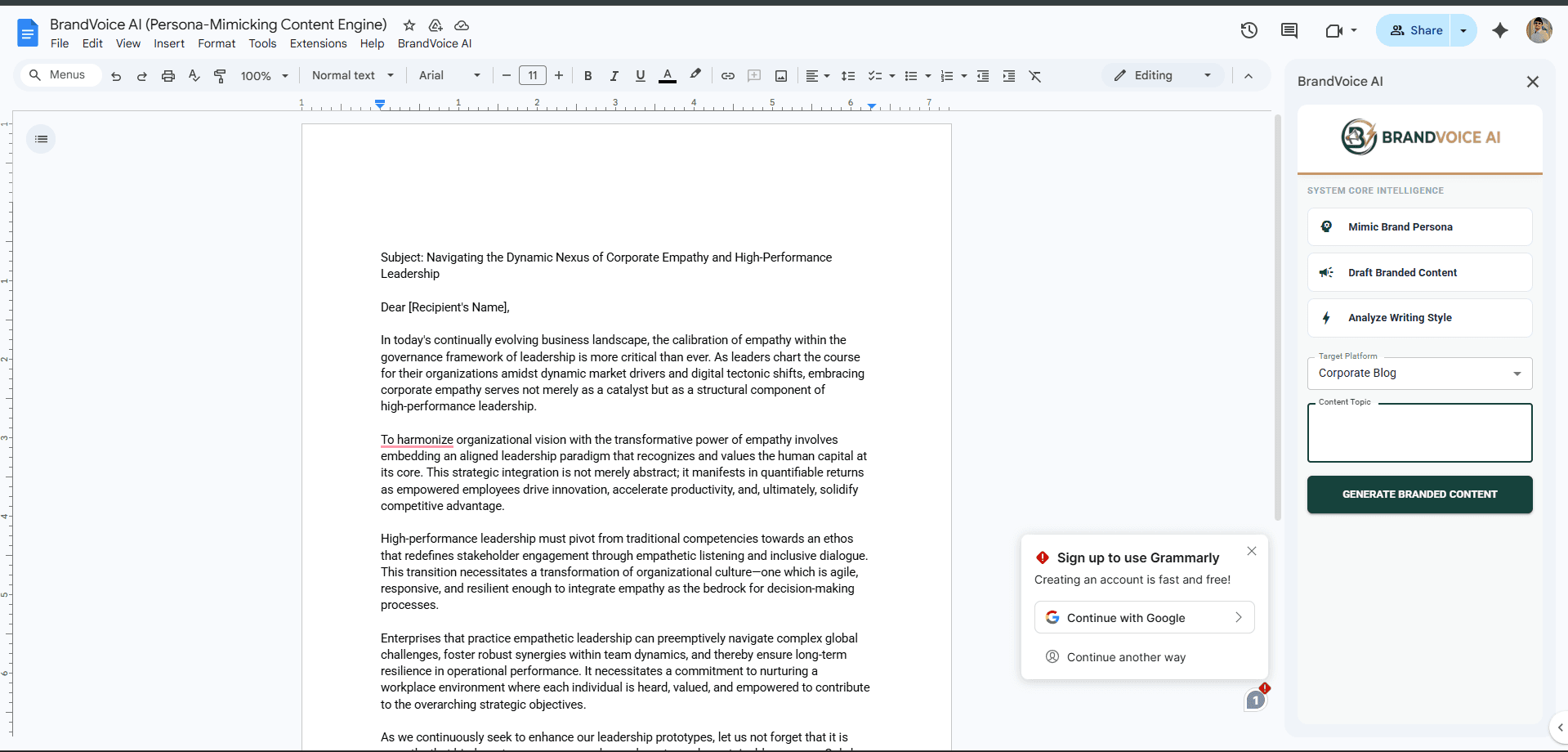Run spelling and grammar check

pyautogui.click(x=194, y=76)
